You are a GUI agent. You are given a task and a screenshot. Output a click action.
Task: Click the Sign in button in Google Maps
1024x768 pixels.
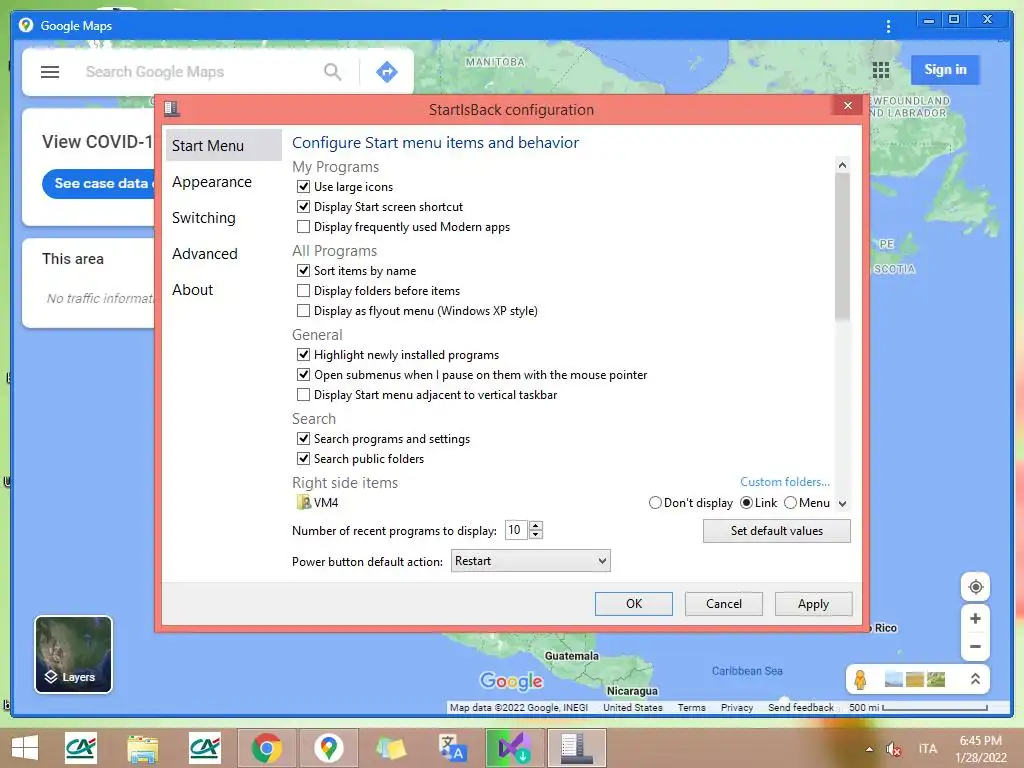point(945,70)
